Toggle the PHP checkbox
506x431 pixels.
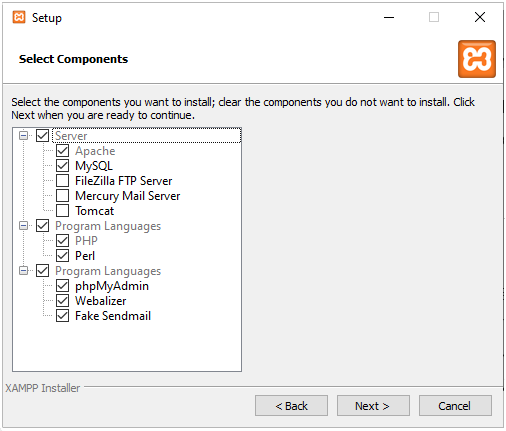click(63, 241)
